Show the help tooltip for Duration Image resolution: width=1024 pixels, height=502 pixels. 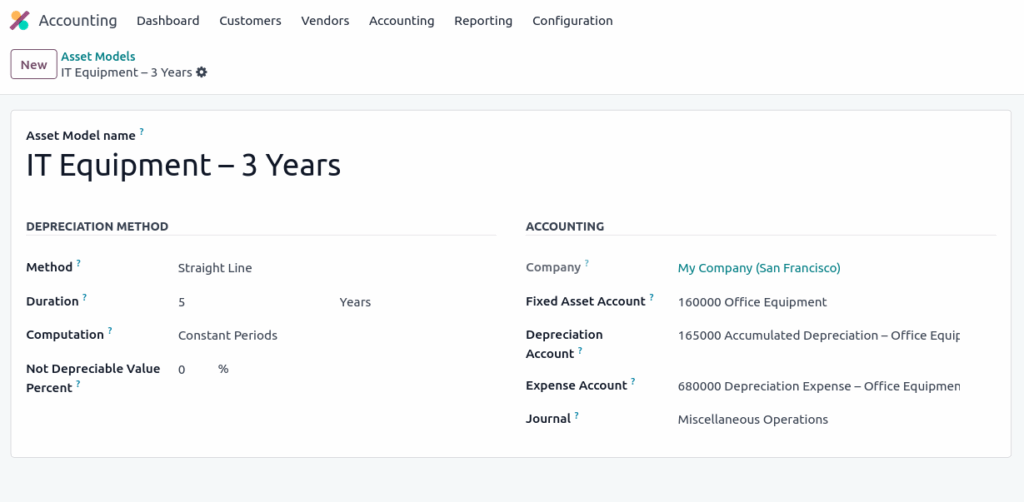tap(84, 298)
